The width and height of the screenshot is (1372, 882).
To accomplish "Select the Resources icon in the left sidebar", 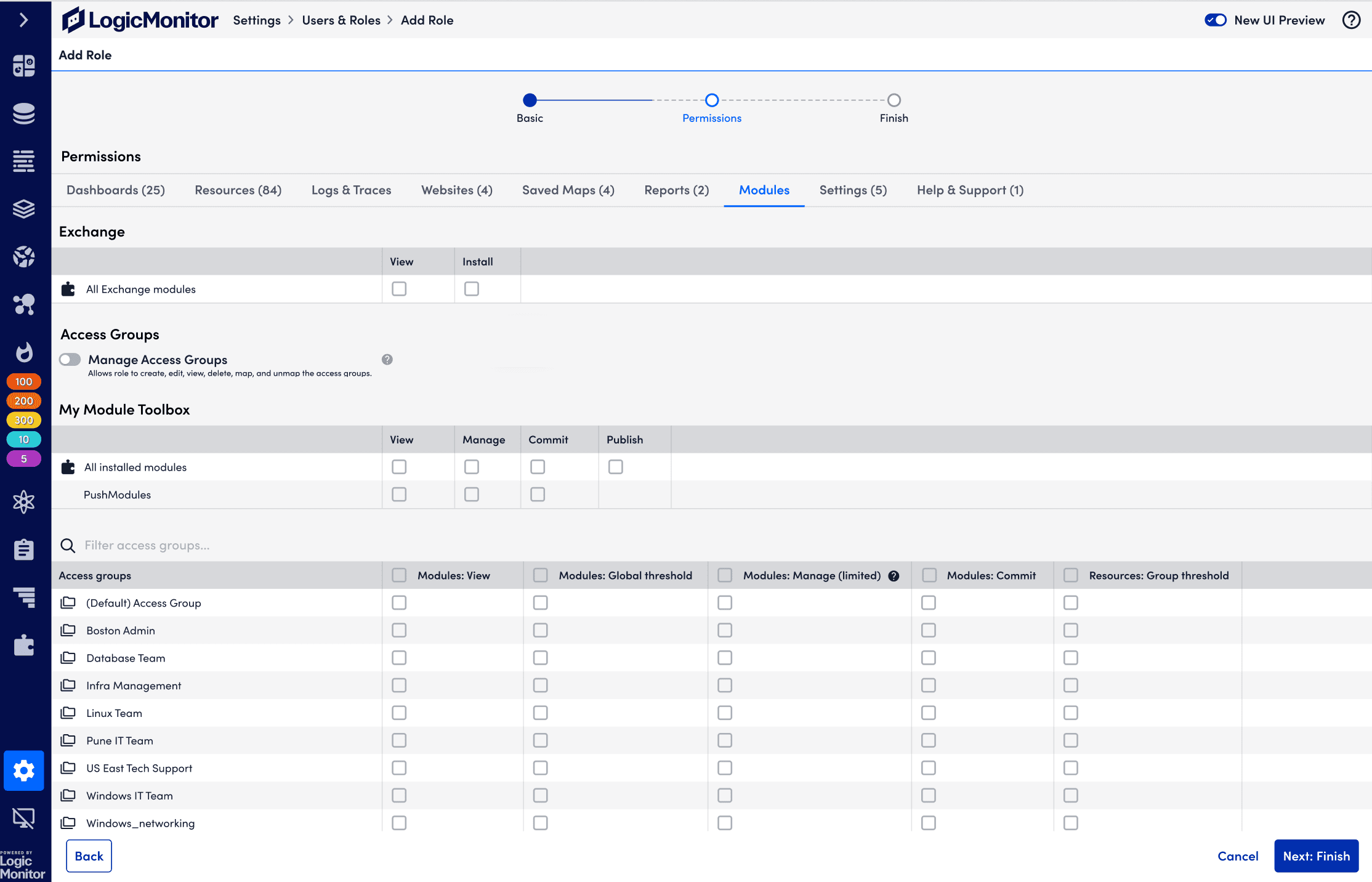I will [x=25, y=114].
